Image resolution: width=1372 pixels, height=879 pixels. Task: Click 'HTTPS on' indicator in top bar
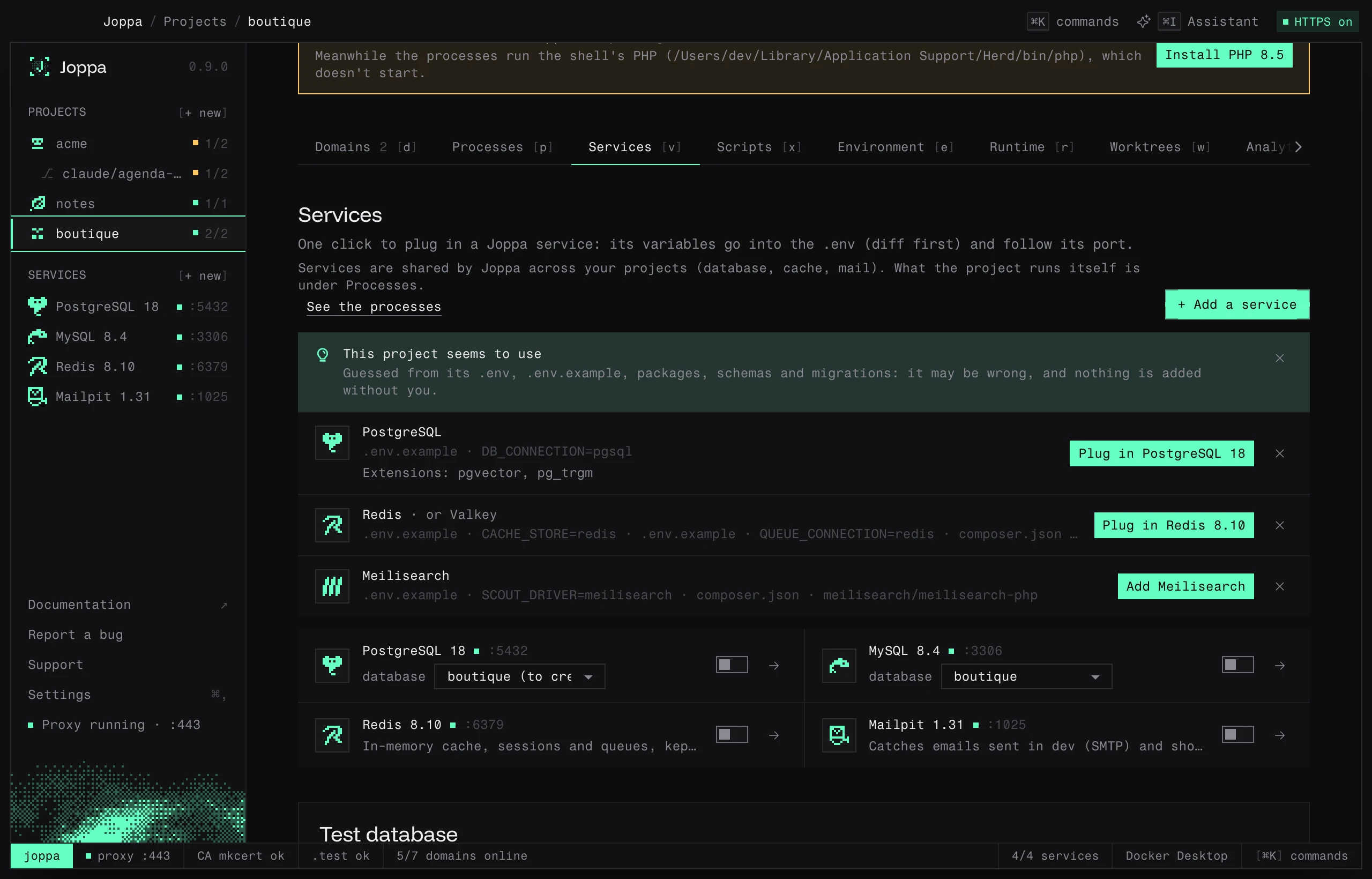[1317, 21]
